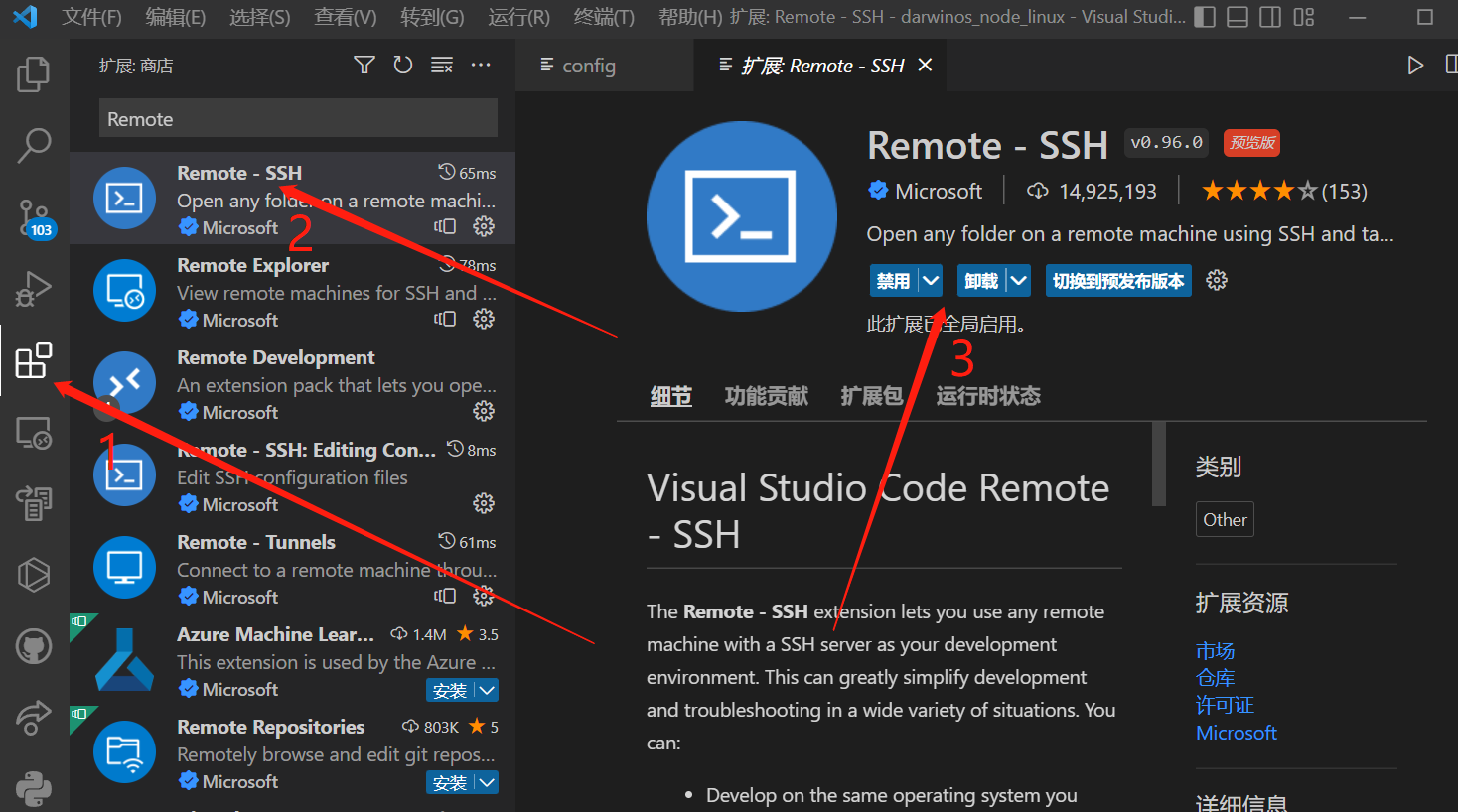Viewport: 1458px width, 812px height.
Task: Click Microsoft publisher name in extension header
Action: [x=939, y=191]
